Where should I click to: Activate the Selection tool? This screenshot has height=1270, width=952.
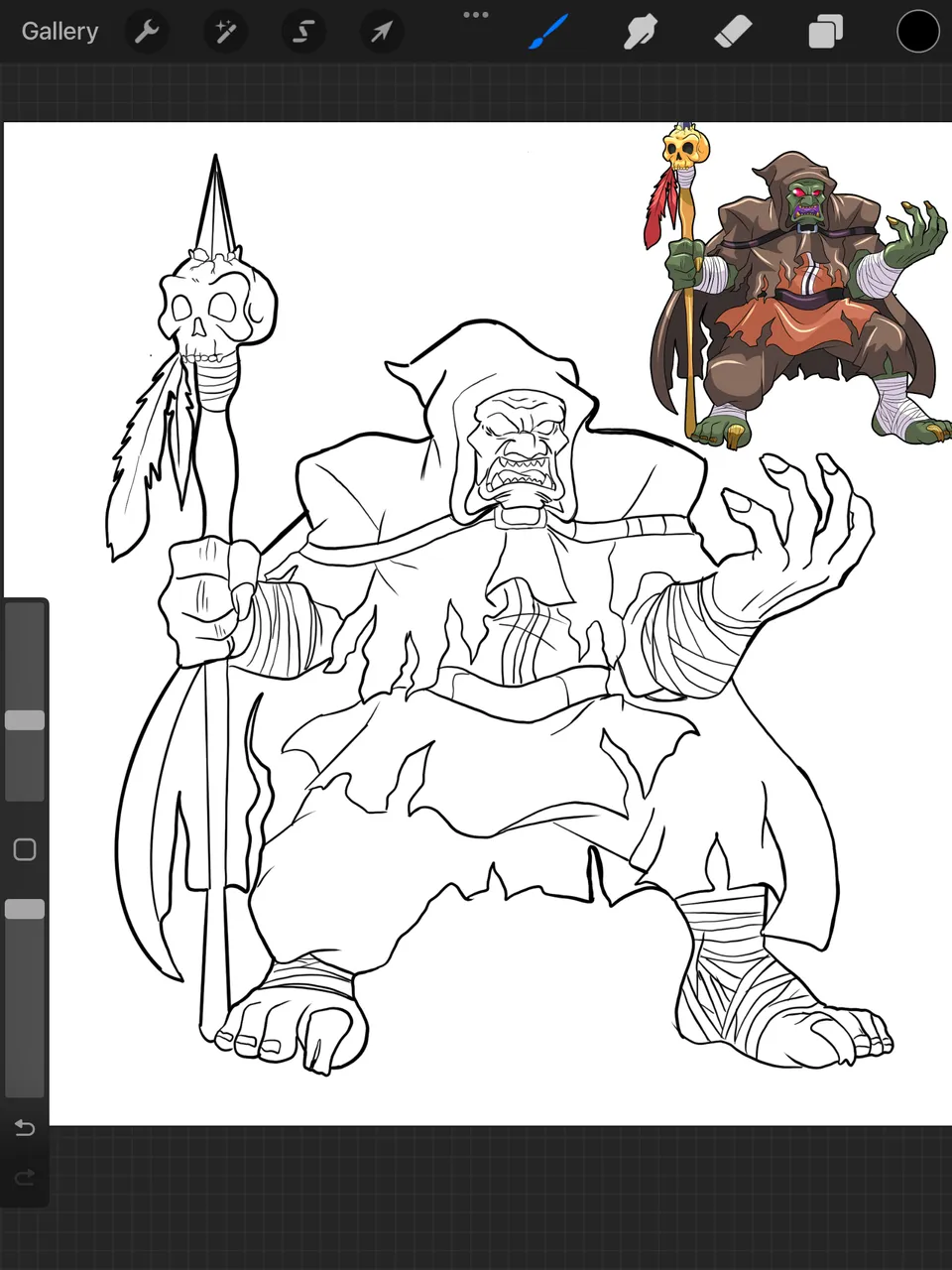coord(302,32)
